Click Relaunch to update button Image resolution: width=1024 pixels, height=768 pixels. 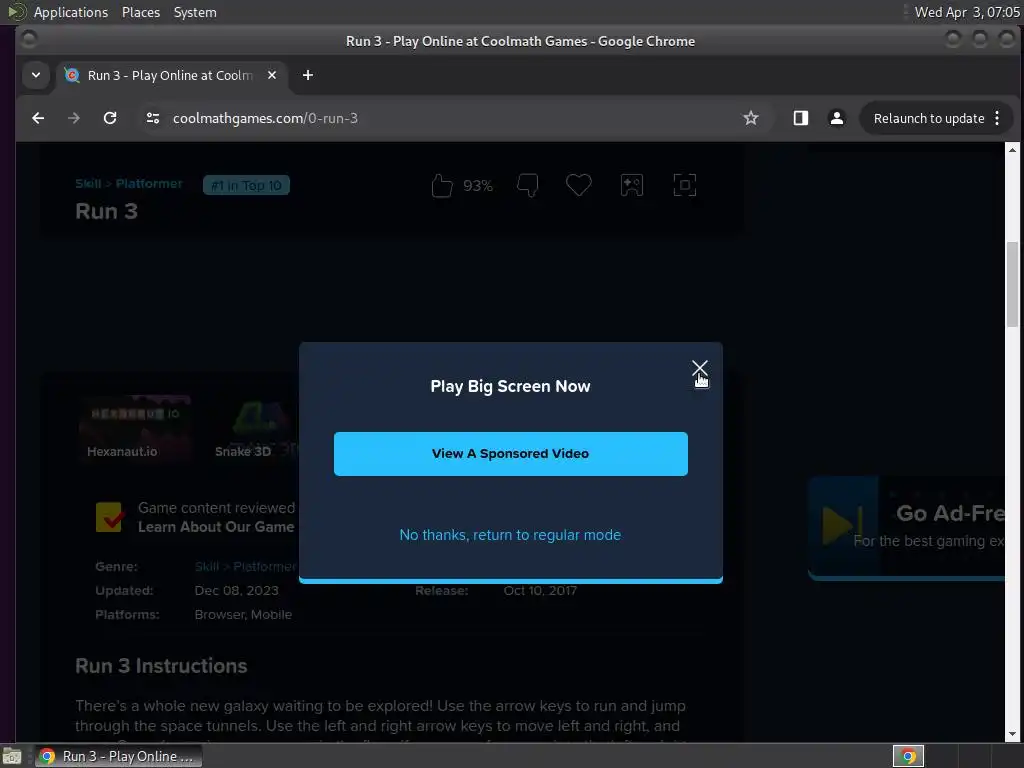[x=929, y=118]
